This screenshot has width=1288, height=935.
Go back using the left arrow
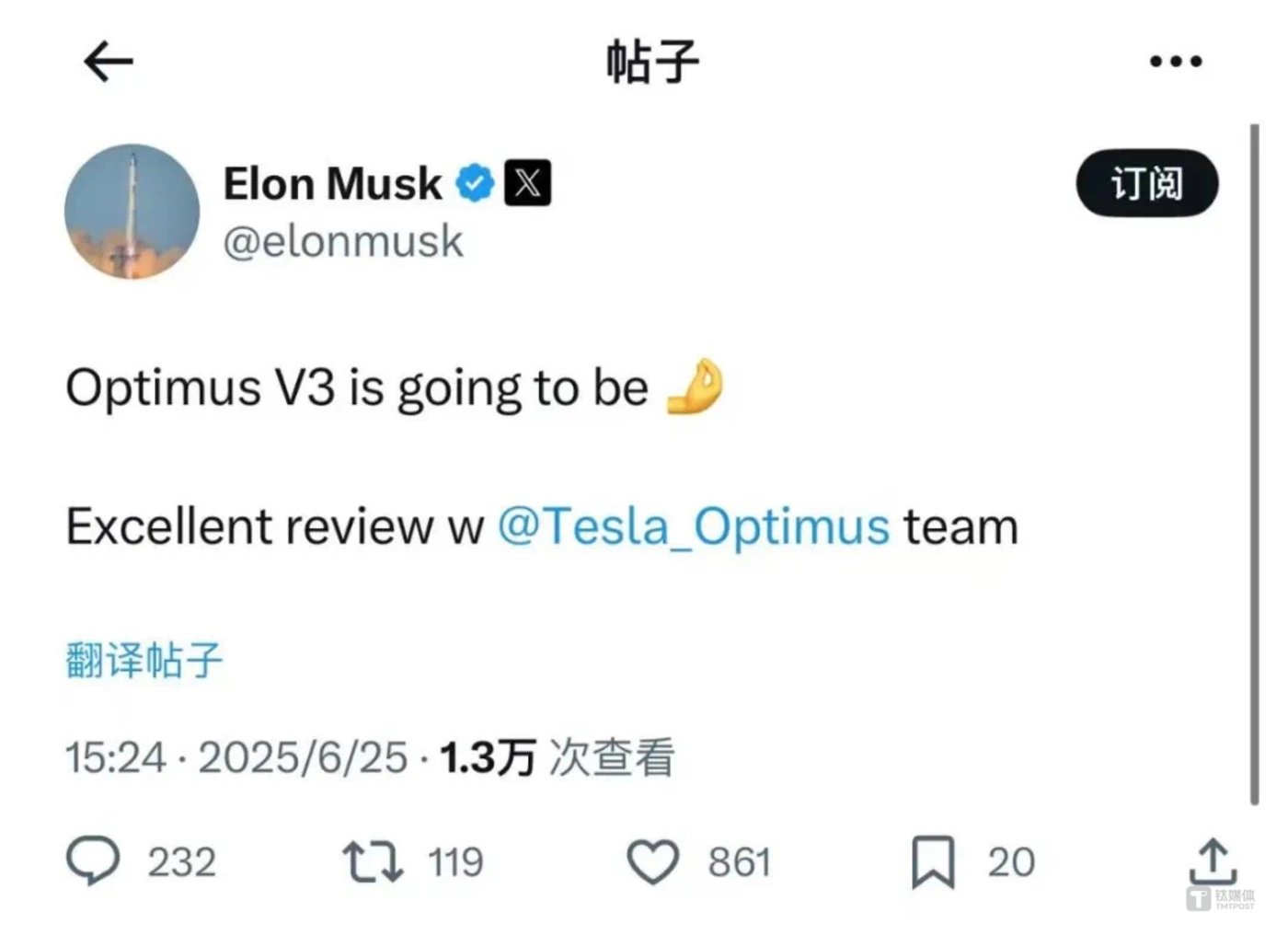click(109, 62)
